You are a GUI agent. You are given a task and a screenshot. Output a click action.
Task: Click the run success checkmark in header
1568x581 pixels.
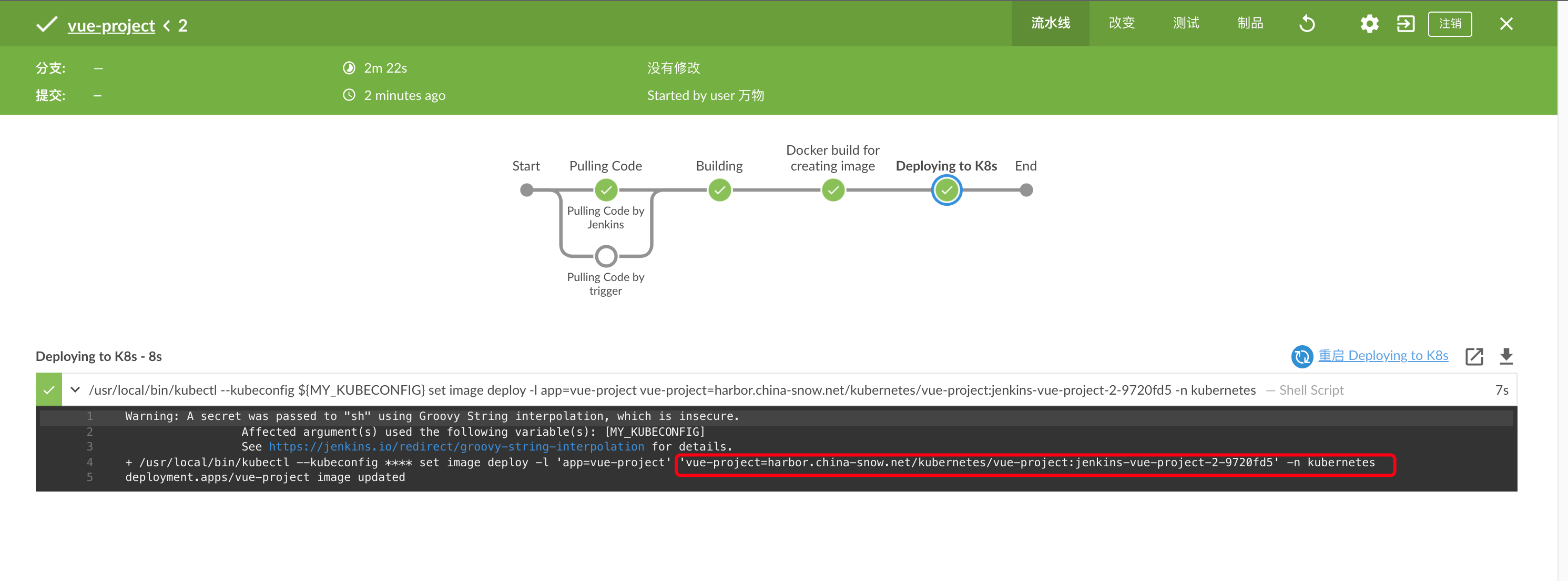47,24
